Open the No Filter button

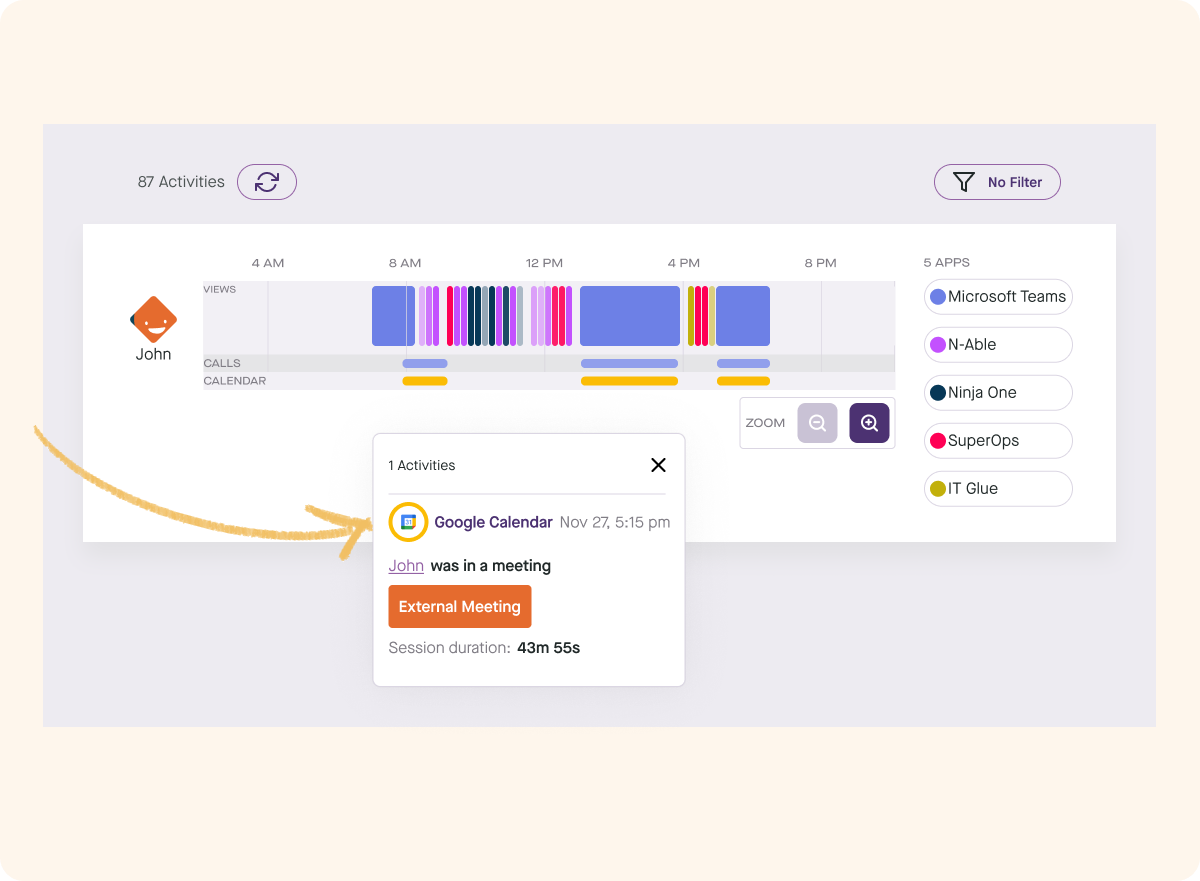click(x=997, y=182)
